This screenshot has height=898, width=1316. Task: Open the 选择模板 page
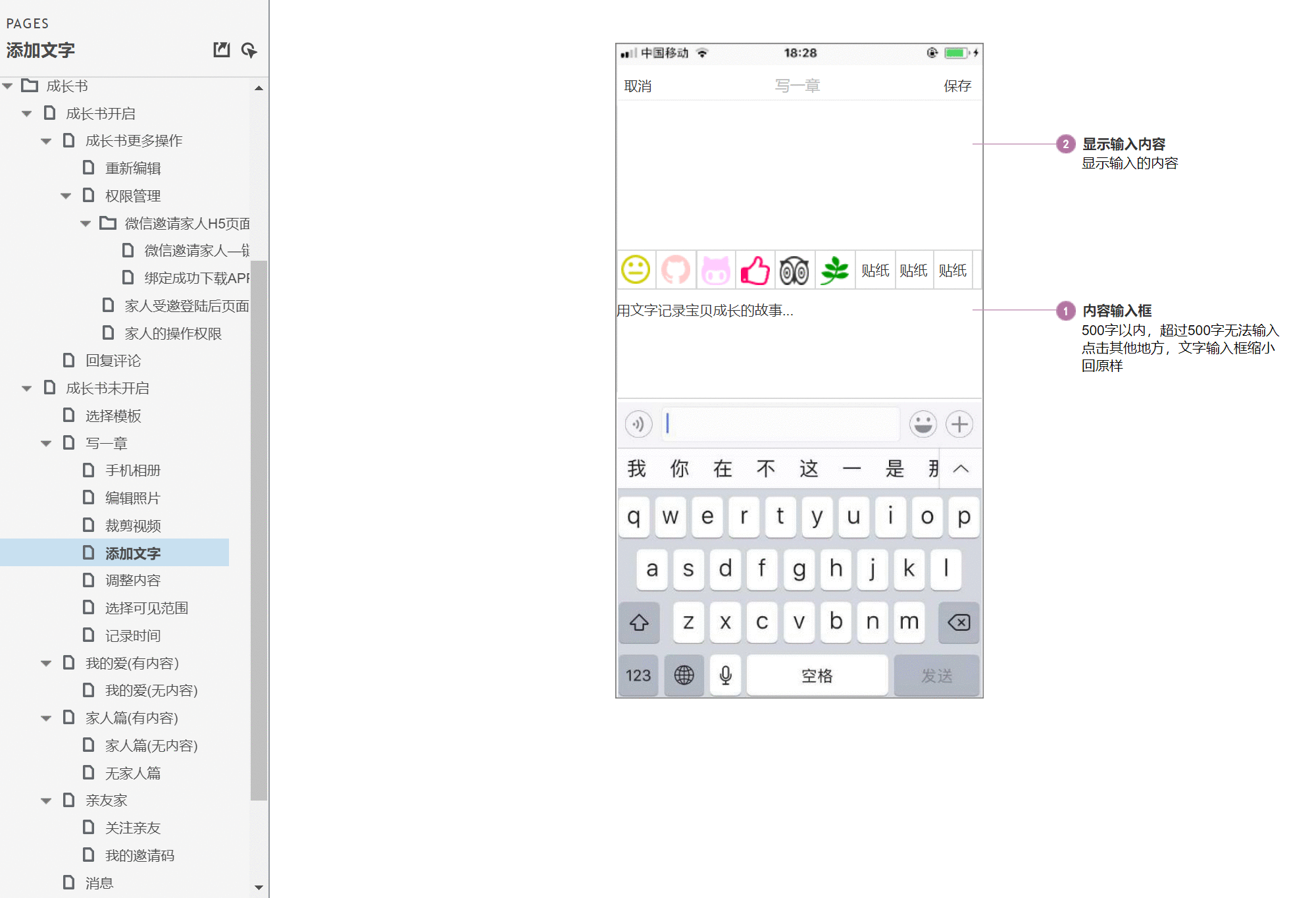(113, 416)
